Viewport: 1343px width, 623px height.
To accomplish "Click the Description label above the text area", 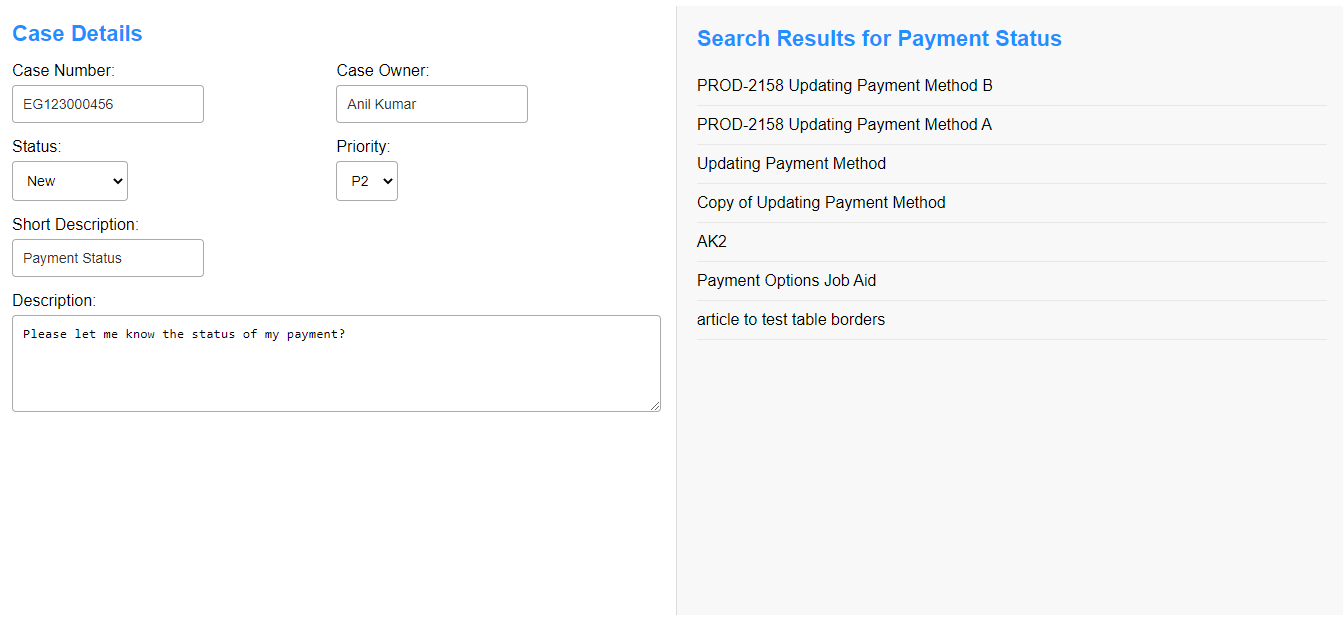I will [54, 300].
